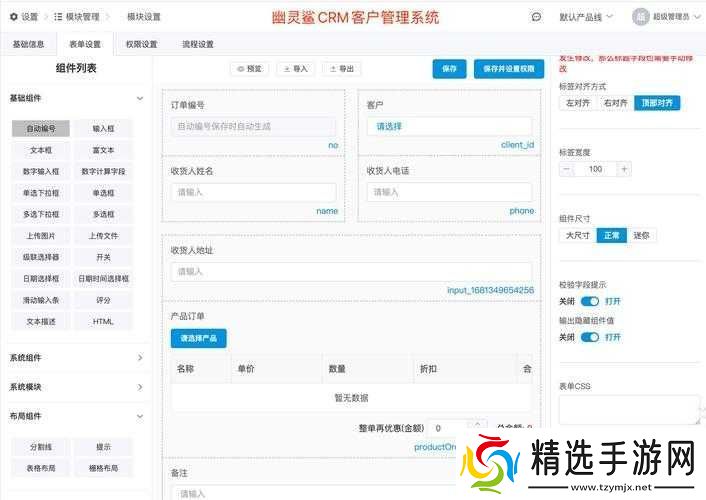Click 保存并设置权限 button
Screen dimensions: 706x500
click(509, 68)
